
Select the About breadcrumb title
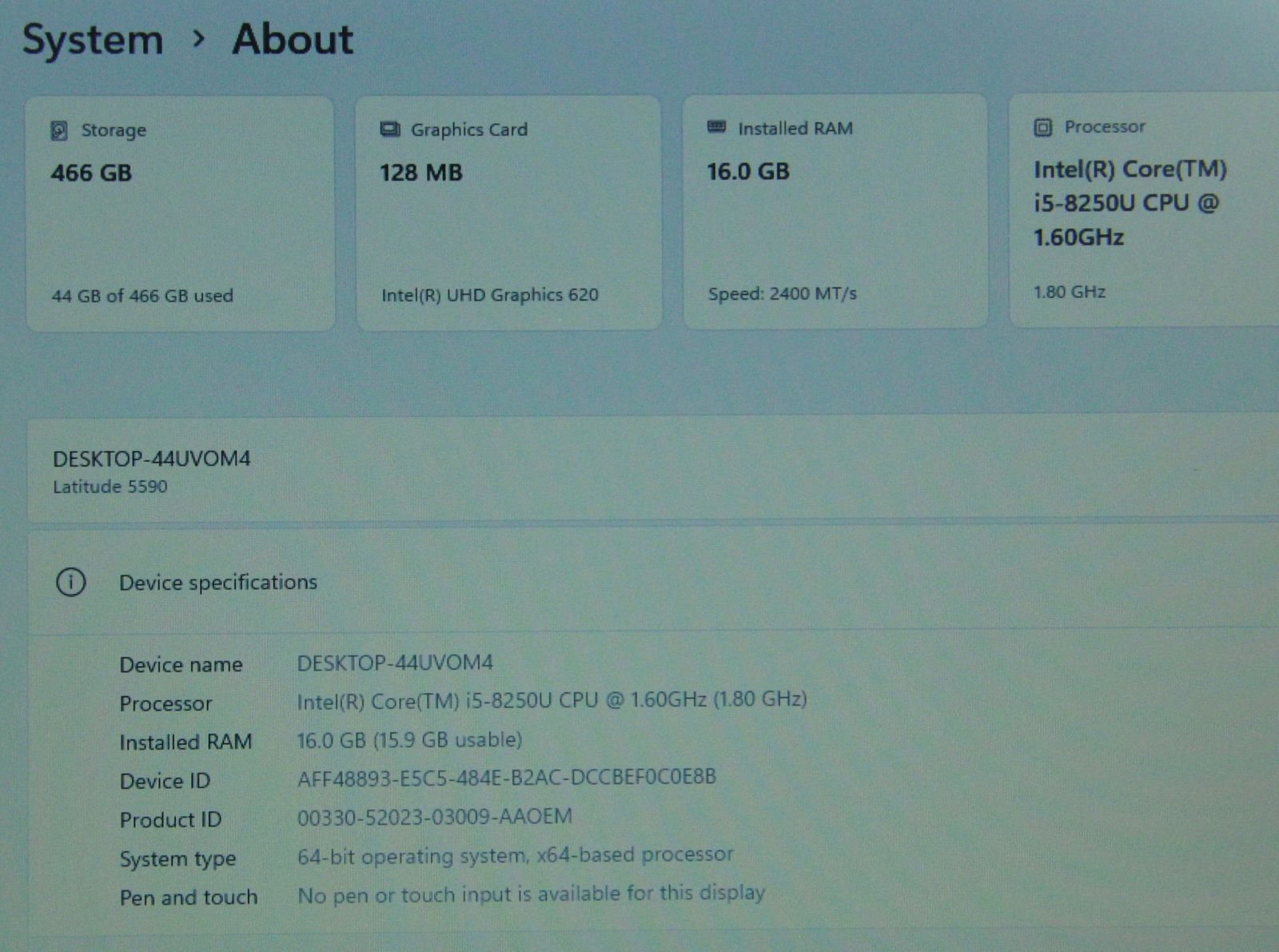tap(293, 39)
